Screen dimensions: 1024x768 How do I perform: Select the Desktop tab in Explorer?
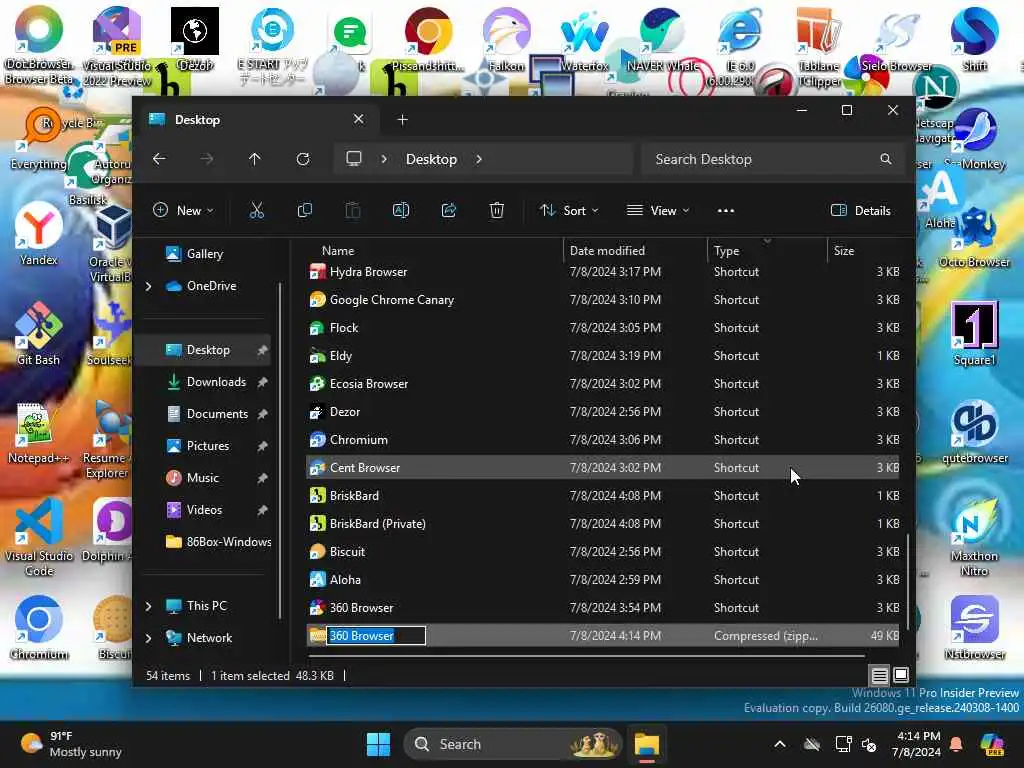(x=255, y=120)
